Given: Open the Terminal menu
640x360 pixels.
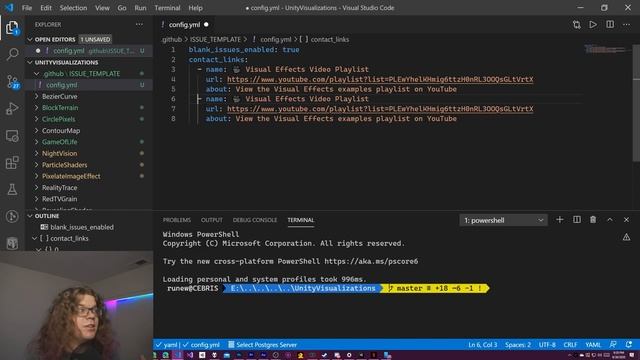Looking at the screenshot, I should [167, 8].
